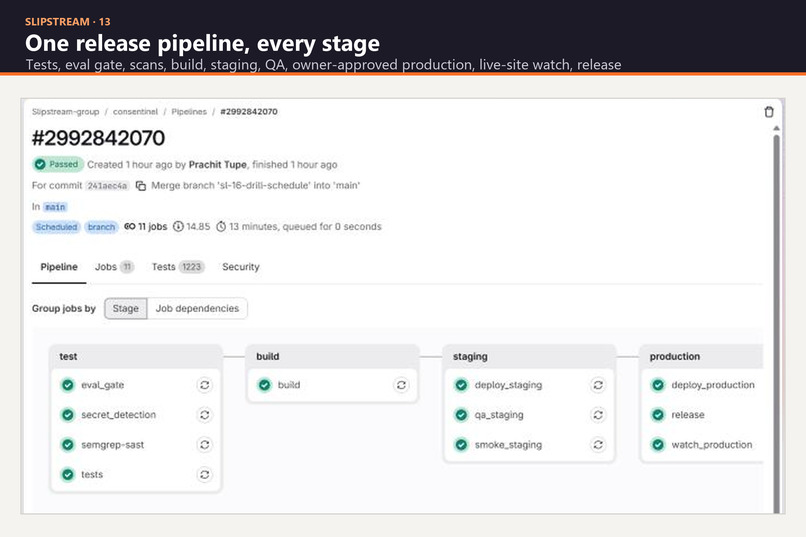This screenshot has width=806, height=537.
Task: Open the deploy_staging job
Action: [x=508, y=385]
